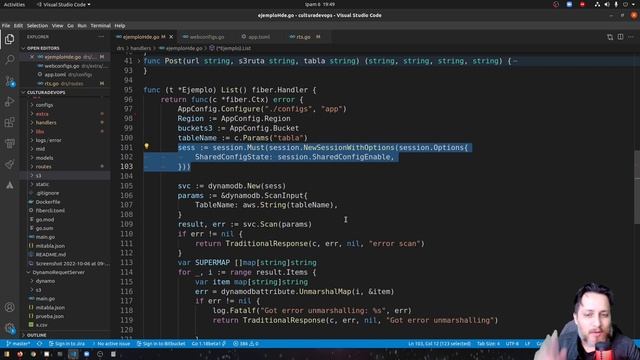Expand the extra folder
The image size is (640, 360).
(42, 114)
